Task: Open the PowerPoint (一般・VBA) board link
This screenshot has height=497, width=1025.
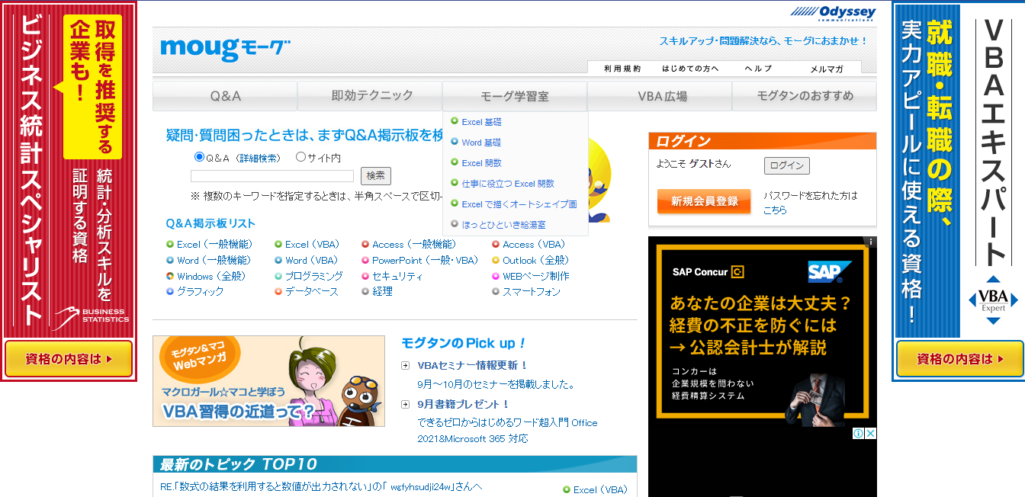Action: pos(425,260)
